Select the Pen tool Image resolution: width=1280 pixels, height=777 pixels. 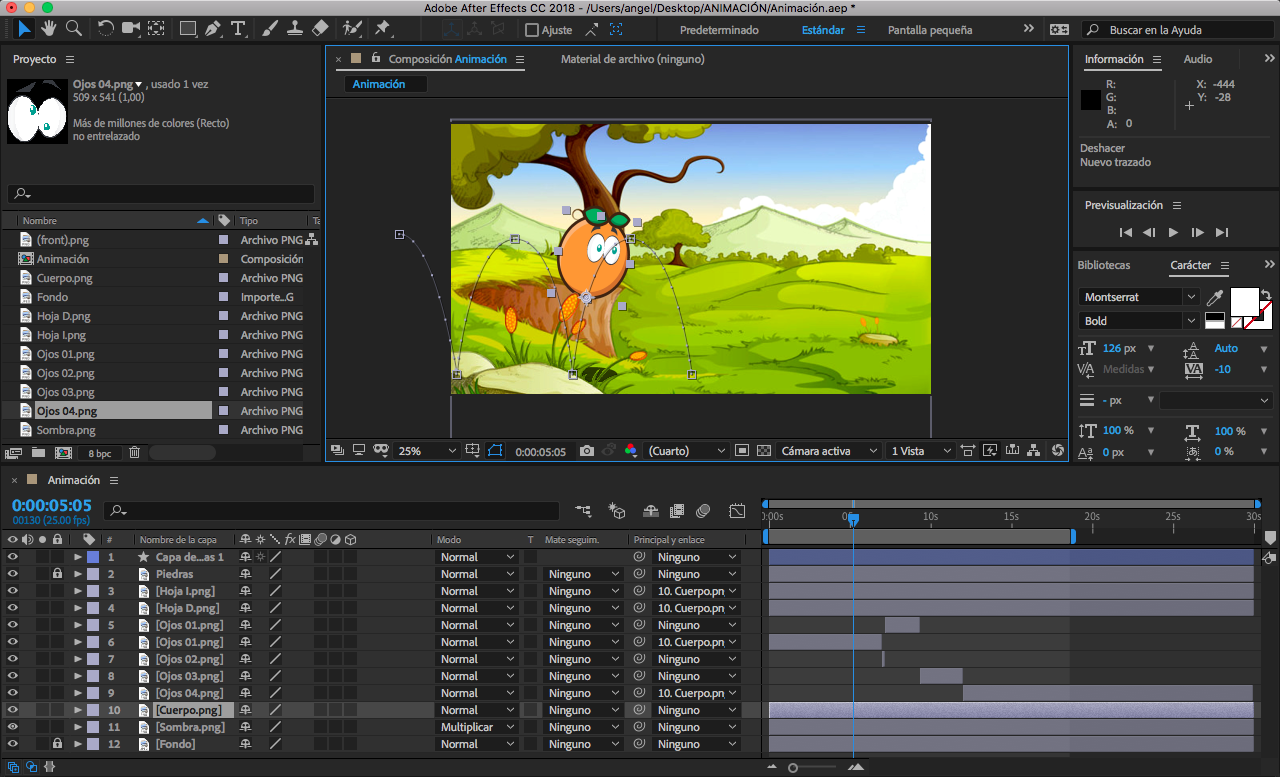(213, 29)
